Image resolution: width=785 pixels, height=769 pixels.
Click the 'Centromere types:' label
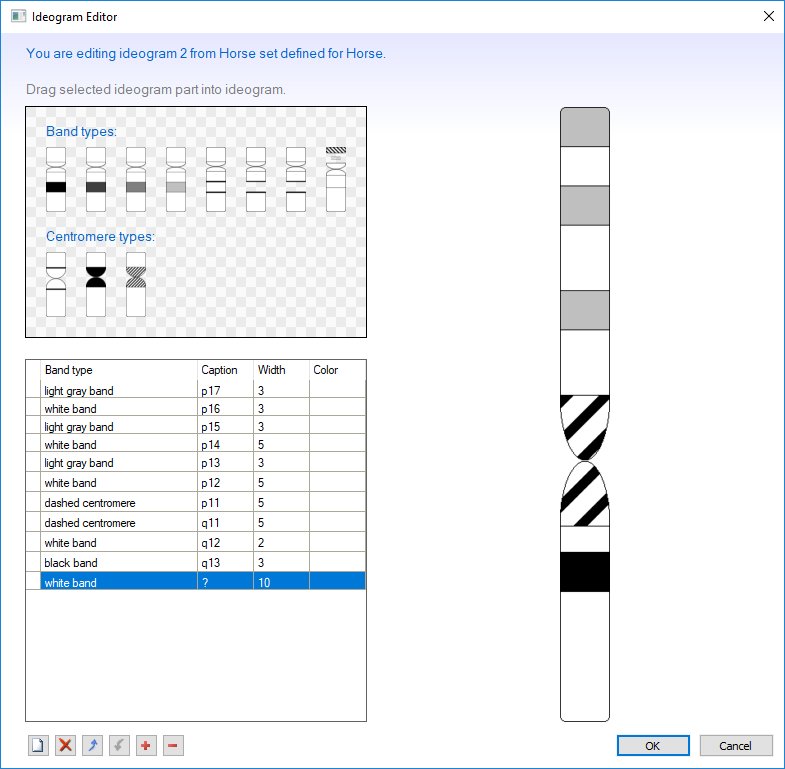[100, 236]
